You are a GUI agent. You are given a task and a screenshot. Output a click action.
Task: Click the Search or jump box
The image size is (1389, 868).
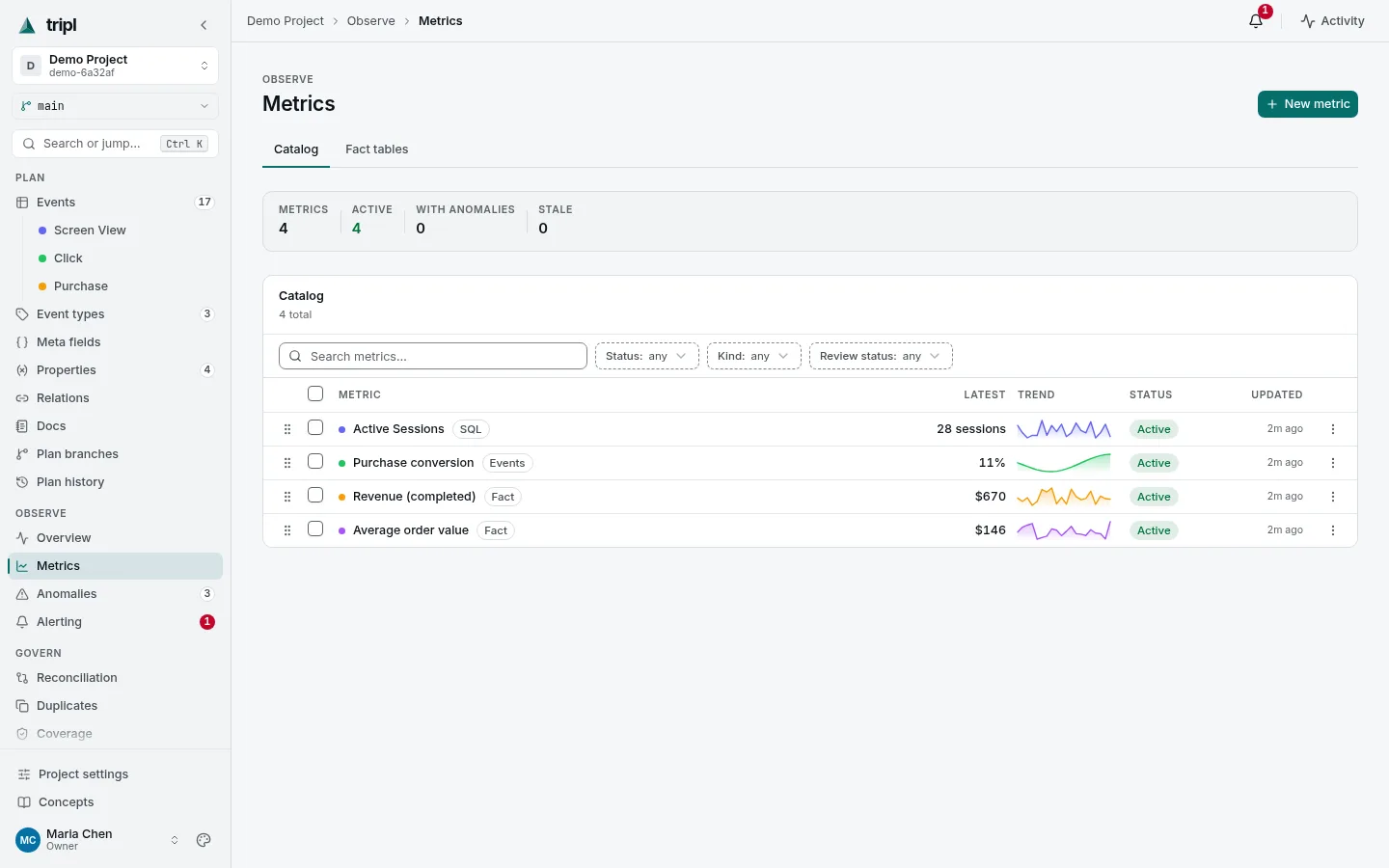pos(115,144)
